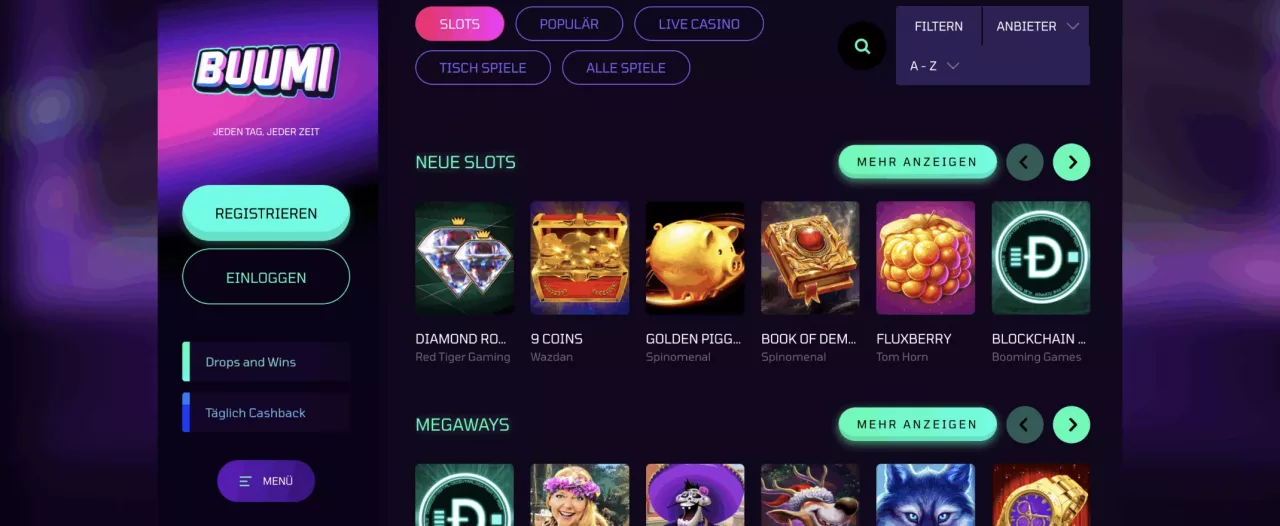The image size is (1280, 526).
Task: Switch to Live Casino tab
Action: click(x=699, y=24)
